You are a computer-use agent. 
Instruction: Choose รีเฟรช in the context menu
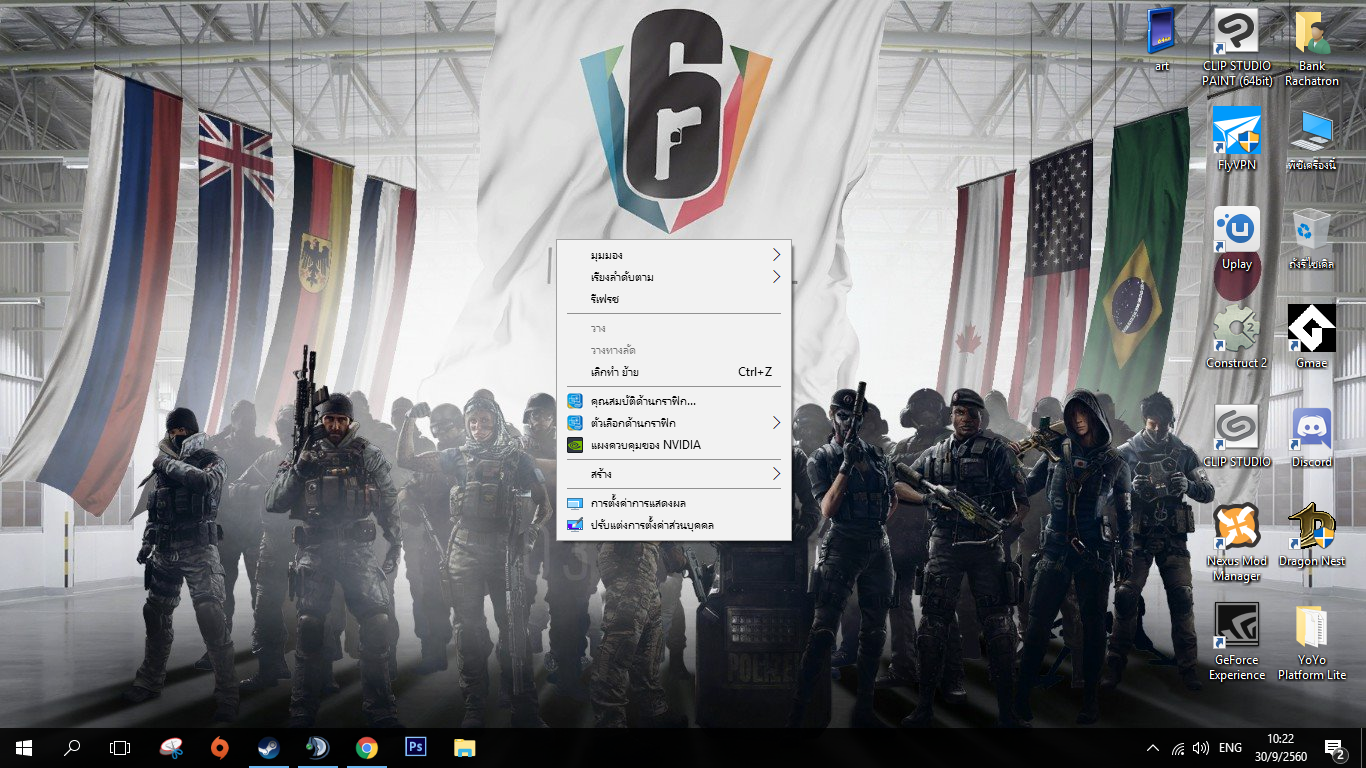pyautogui.click(x=673, y=299)
